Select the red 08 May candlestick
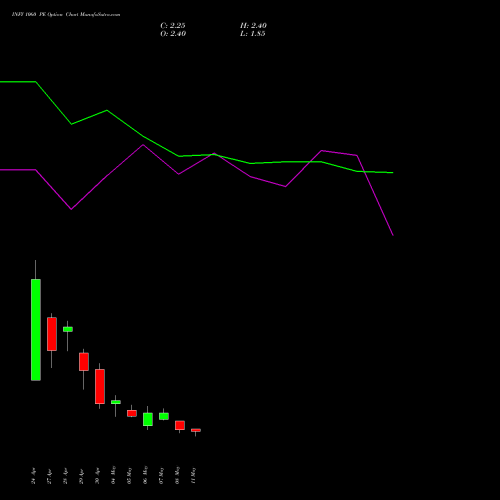 point(180,425)
